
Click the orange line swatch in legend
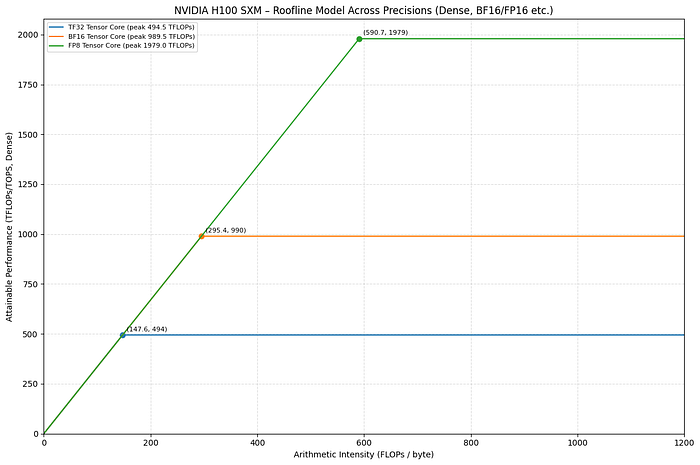click(57, 37)
